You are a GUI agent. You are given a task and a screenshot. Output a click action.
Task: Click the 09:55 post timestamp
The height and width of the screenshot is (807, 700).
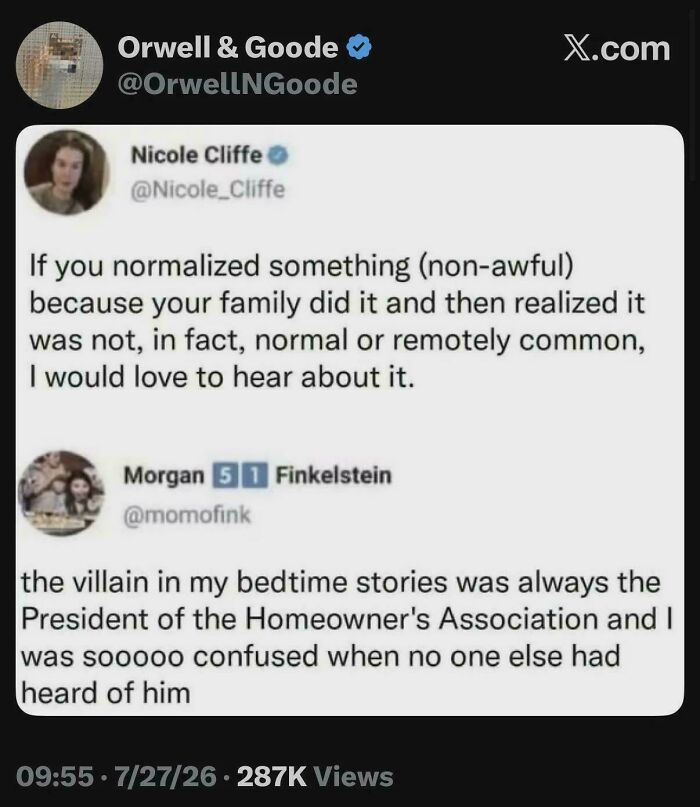55,776
